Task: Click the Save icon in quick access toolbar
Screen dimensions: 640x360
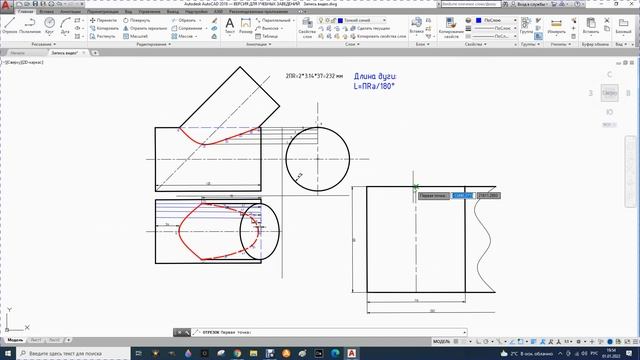Action: coord(35,4)
